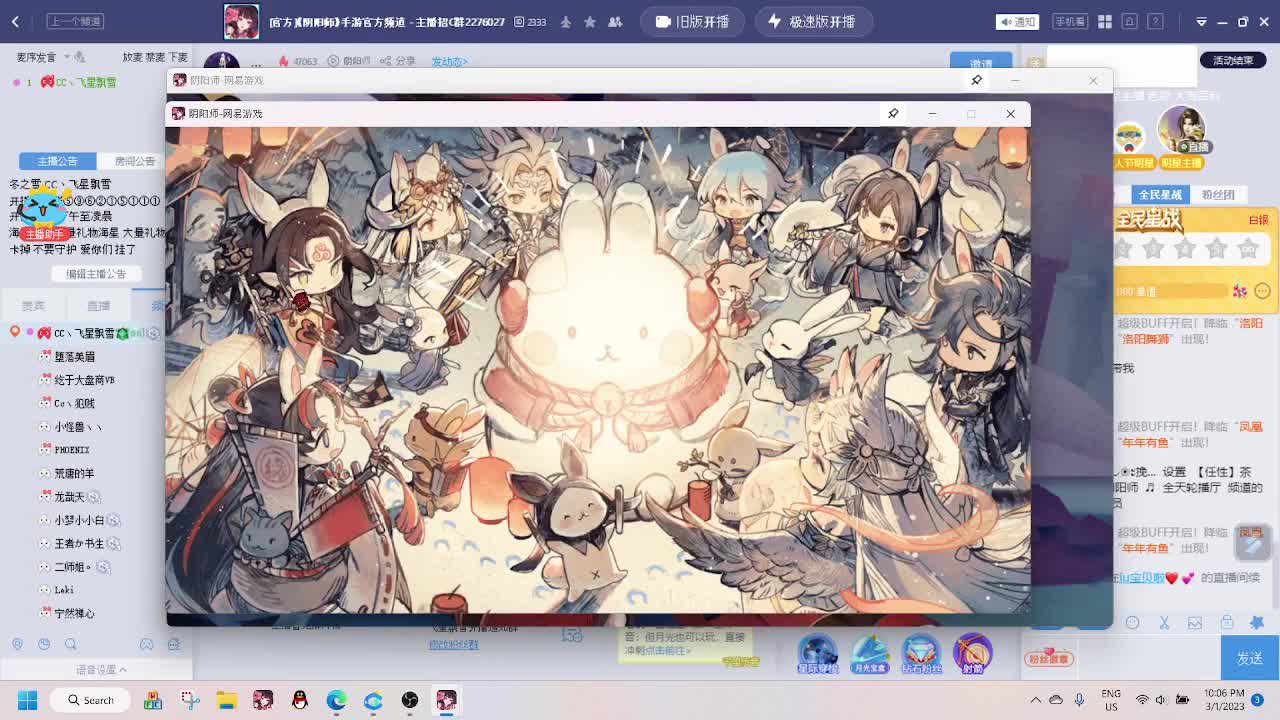Open the 直播 streamer avatar on right

pyautogui.click(x=1181, y=129)
